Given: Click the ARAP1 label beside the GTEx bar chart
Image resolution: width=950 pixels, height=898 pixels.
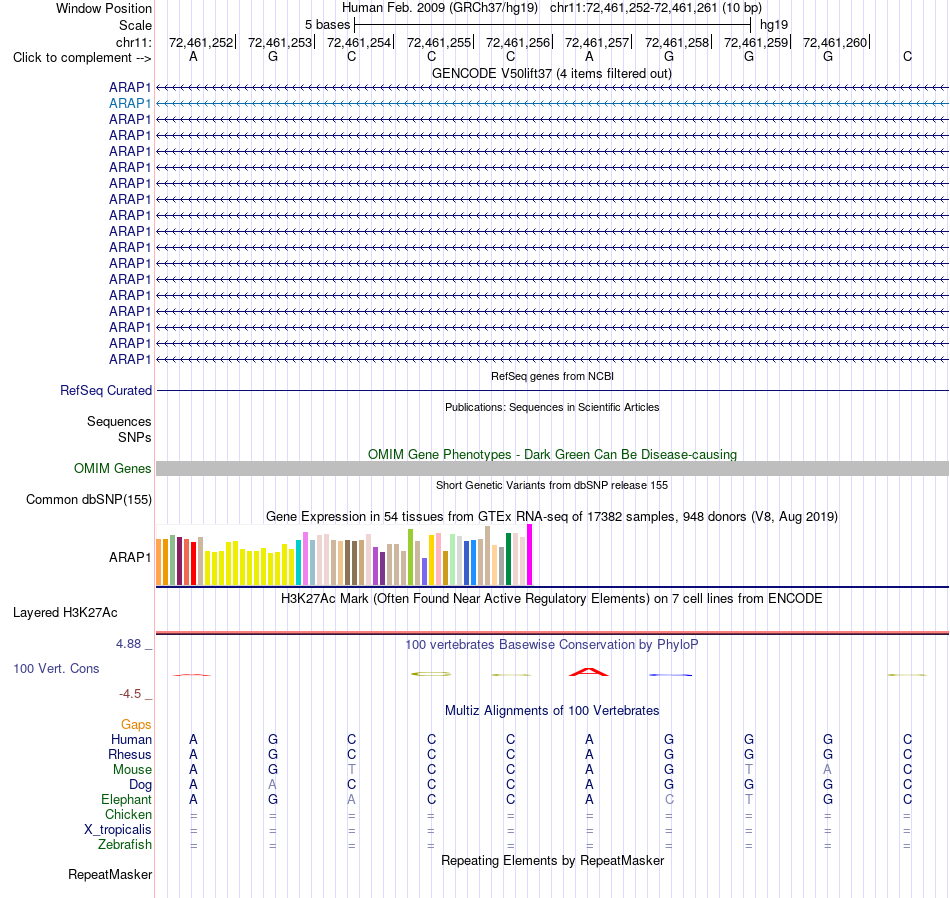Looking at the screenshot, I should (130, 557).
